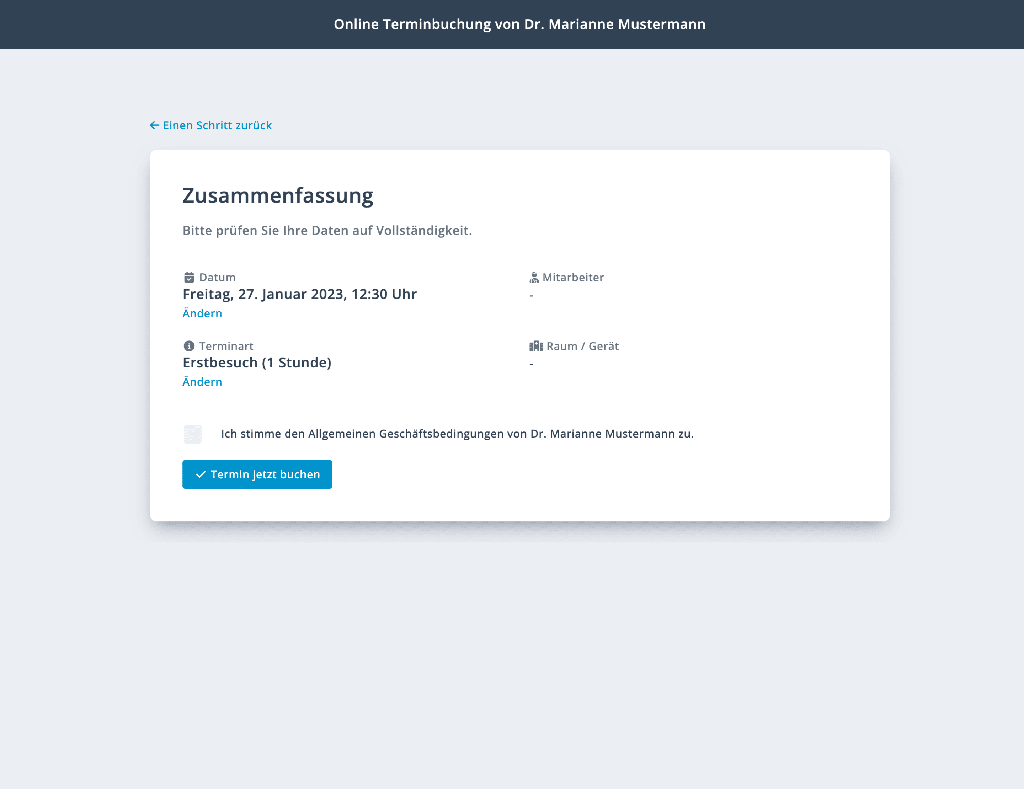Click Ändern under Erstbesuch (1 Stunde)
This screenshot has height=789, width=1024.
[x=202, y=382]
